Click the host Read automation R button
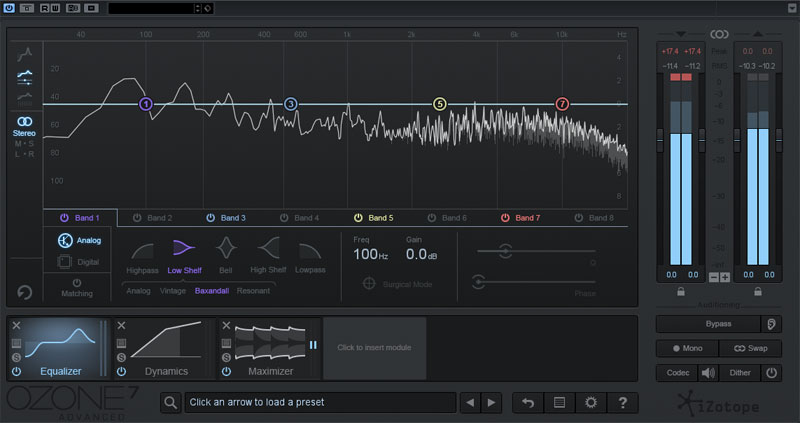This screenshot has width=800, height=423. (44, 8)
